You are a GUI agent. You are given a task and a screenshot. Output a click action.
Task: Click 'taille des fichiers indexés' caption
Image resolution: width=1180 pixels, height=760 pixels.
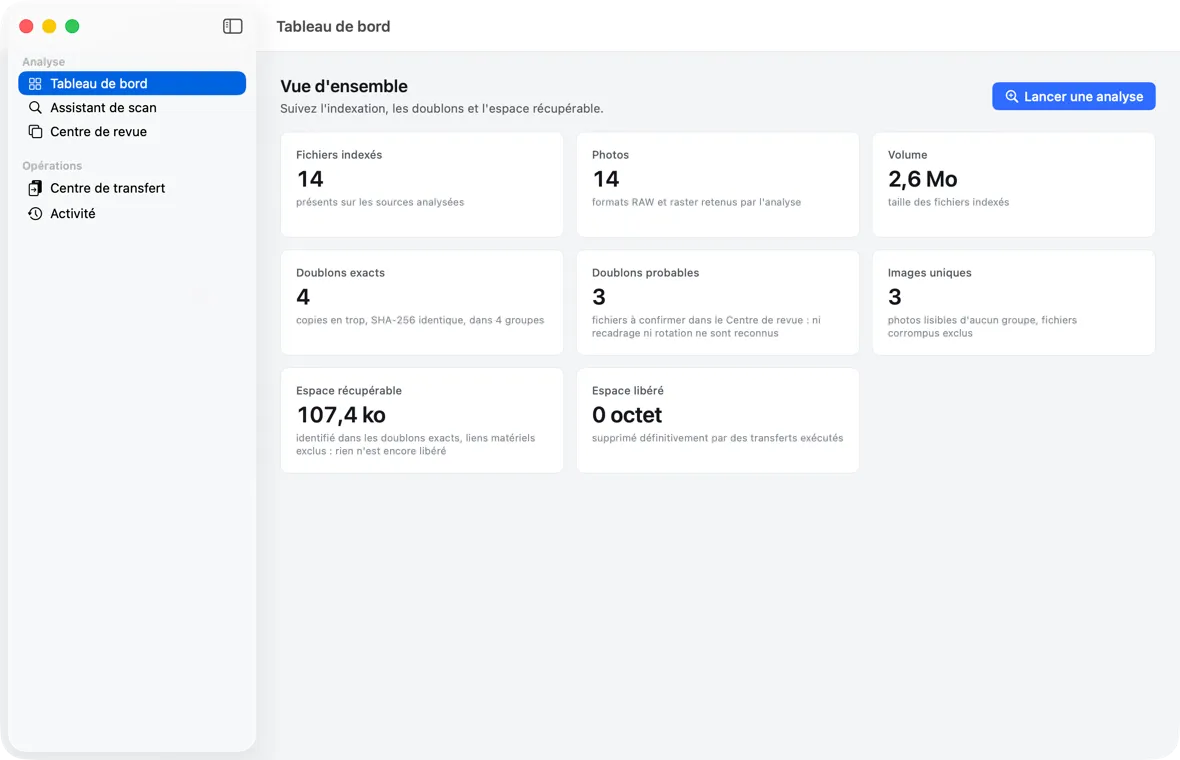pyautogui.click(x=948, y=202)
